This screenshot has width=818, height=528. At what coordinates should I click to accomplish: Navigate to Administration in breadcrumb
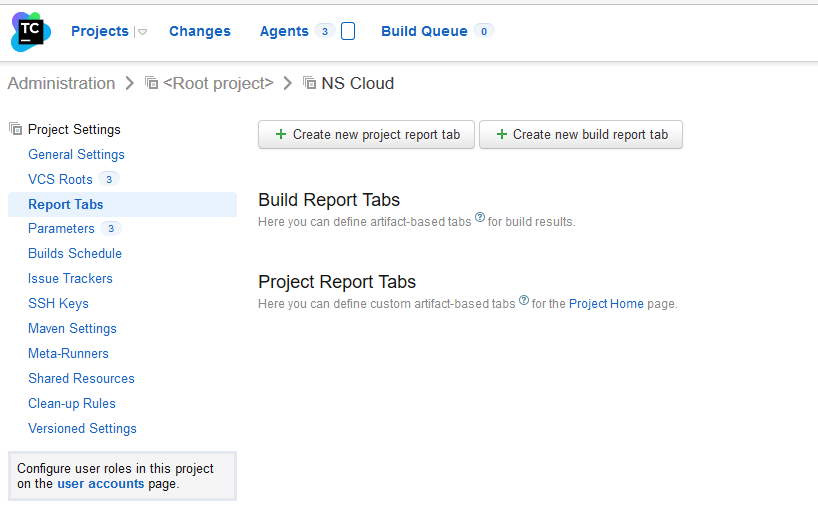pos(61,84)
